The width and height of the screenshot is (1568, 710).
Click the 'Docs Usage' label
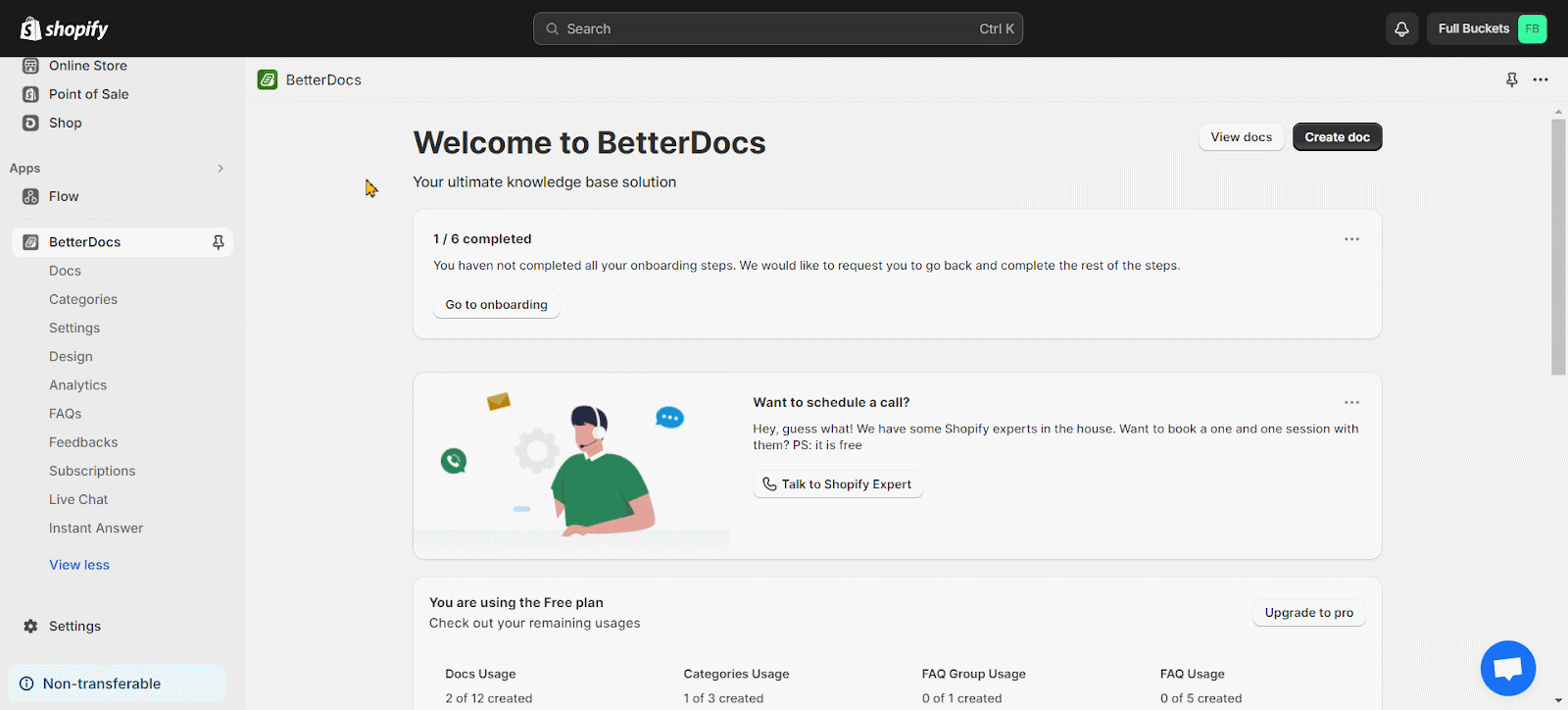click(480, 674)
